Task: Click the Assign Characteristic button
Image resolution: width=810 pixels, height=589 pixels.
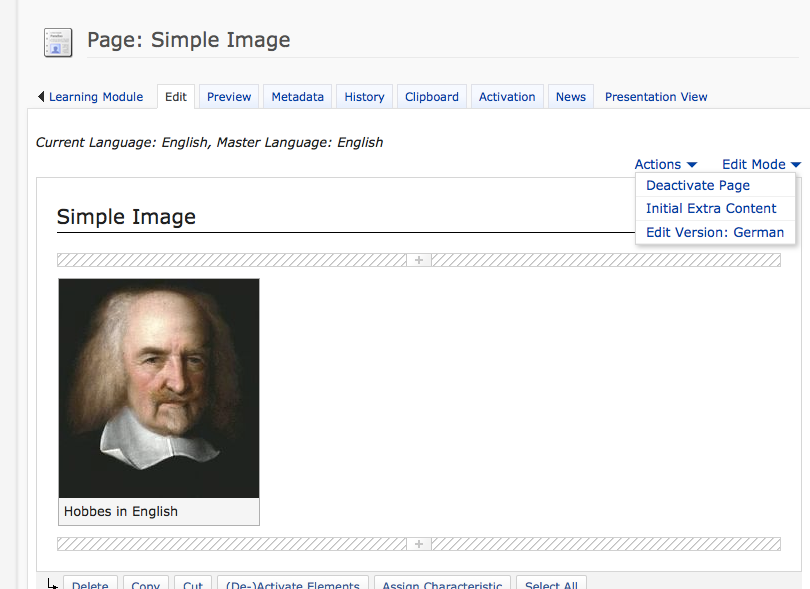Action: point(441,584)
